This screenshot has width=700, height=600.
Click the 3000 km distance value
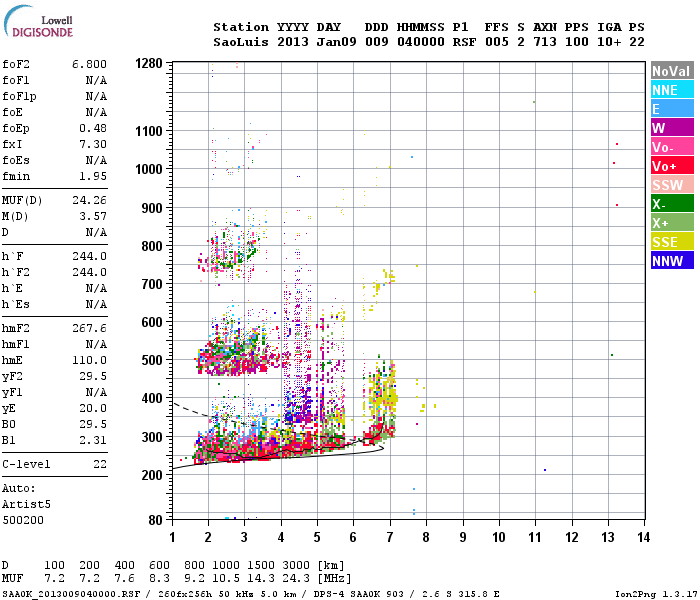296,565
